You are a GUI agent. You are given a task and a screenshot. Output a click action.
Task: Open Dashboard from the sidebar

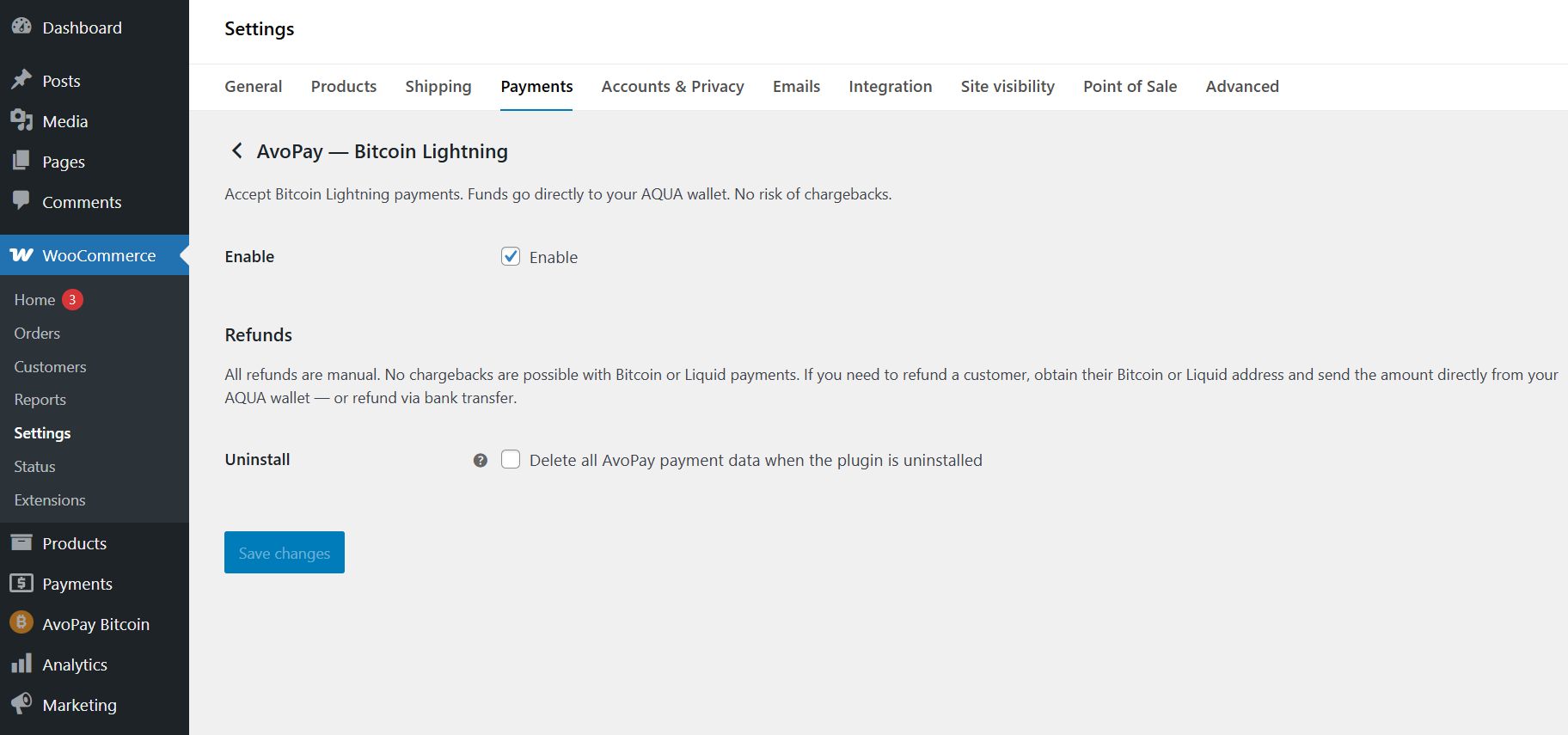point(95,28)
